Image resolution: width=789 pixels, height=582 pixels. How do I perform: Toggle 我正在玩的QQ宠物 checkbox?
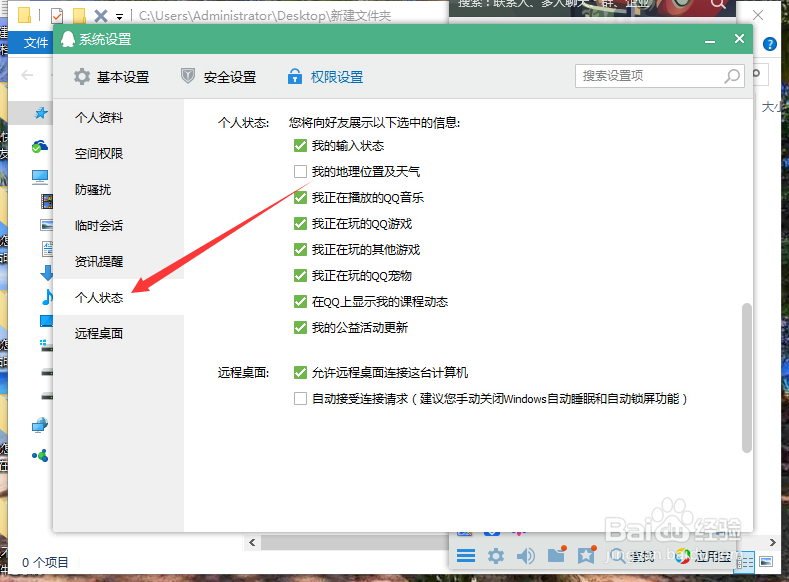click(300, 276)
